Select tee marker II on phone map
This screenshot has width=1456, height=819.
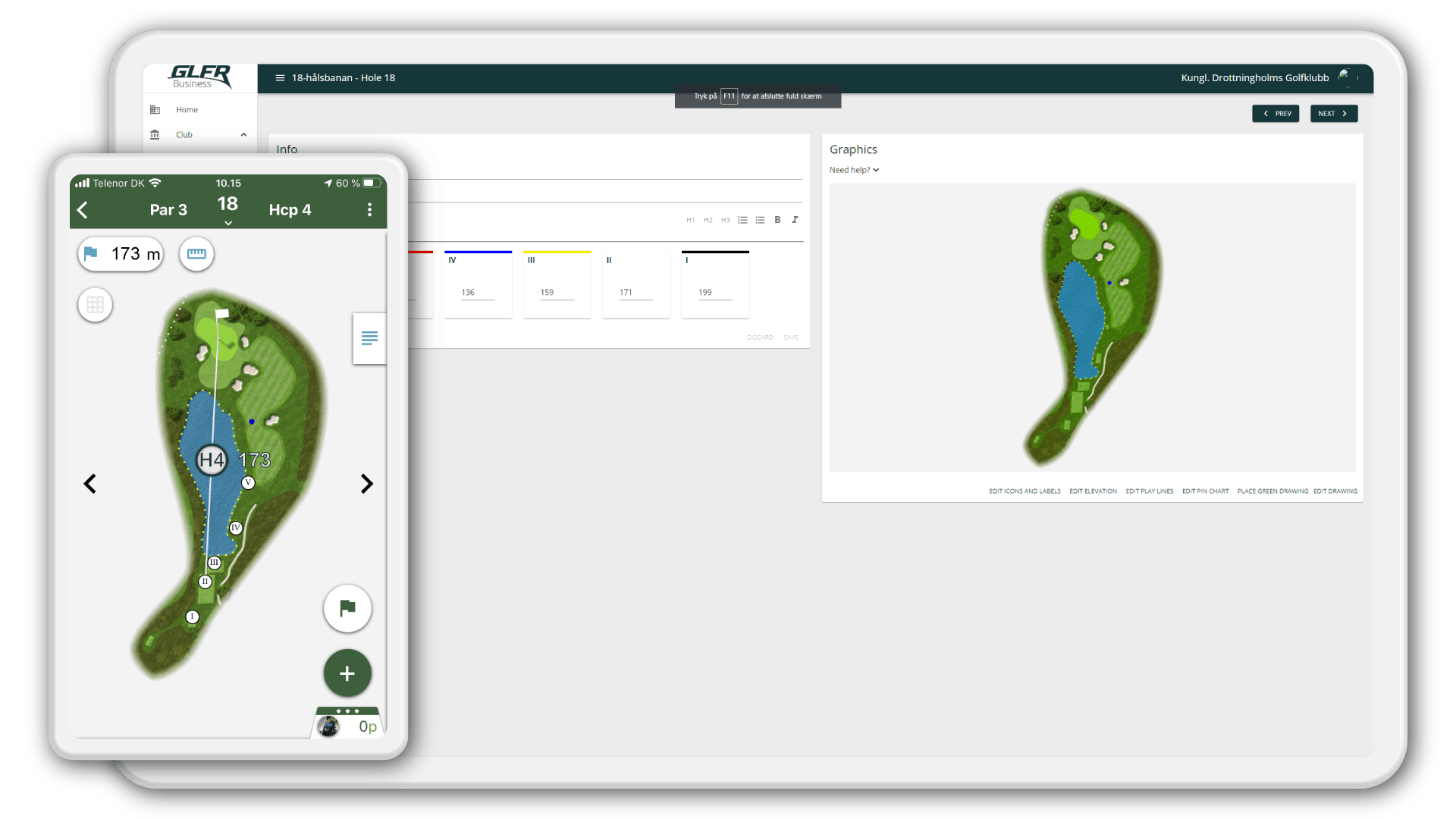pyautogui.click(x=205, y=582)
